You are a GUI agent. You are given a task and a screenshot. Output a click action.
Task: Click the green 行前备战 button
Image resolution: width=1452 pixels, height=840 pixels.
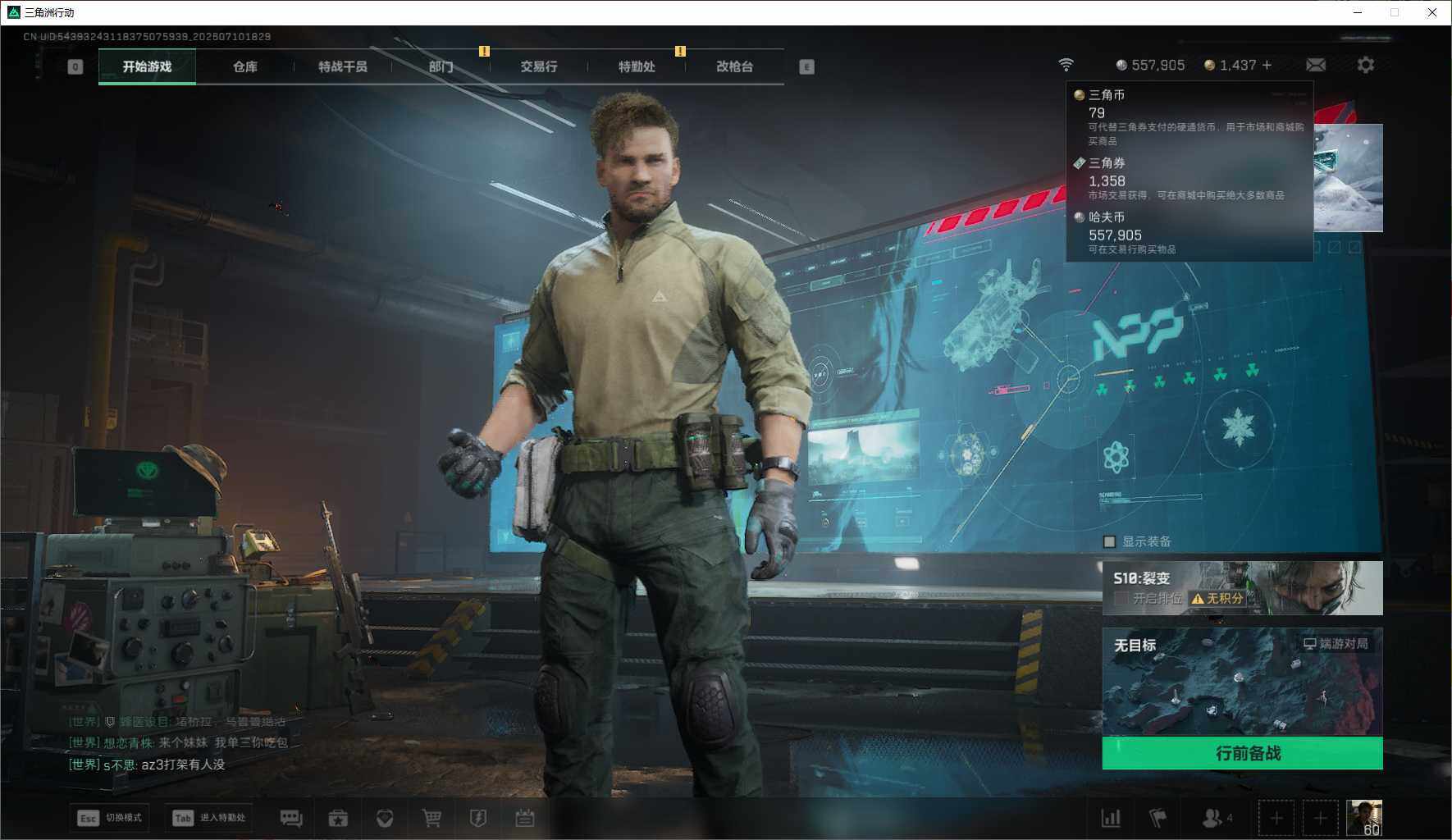point(1242,753)
